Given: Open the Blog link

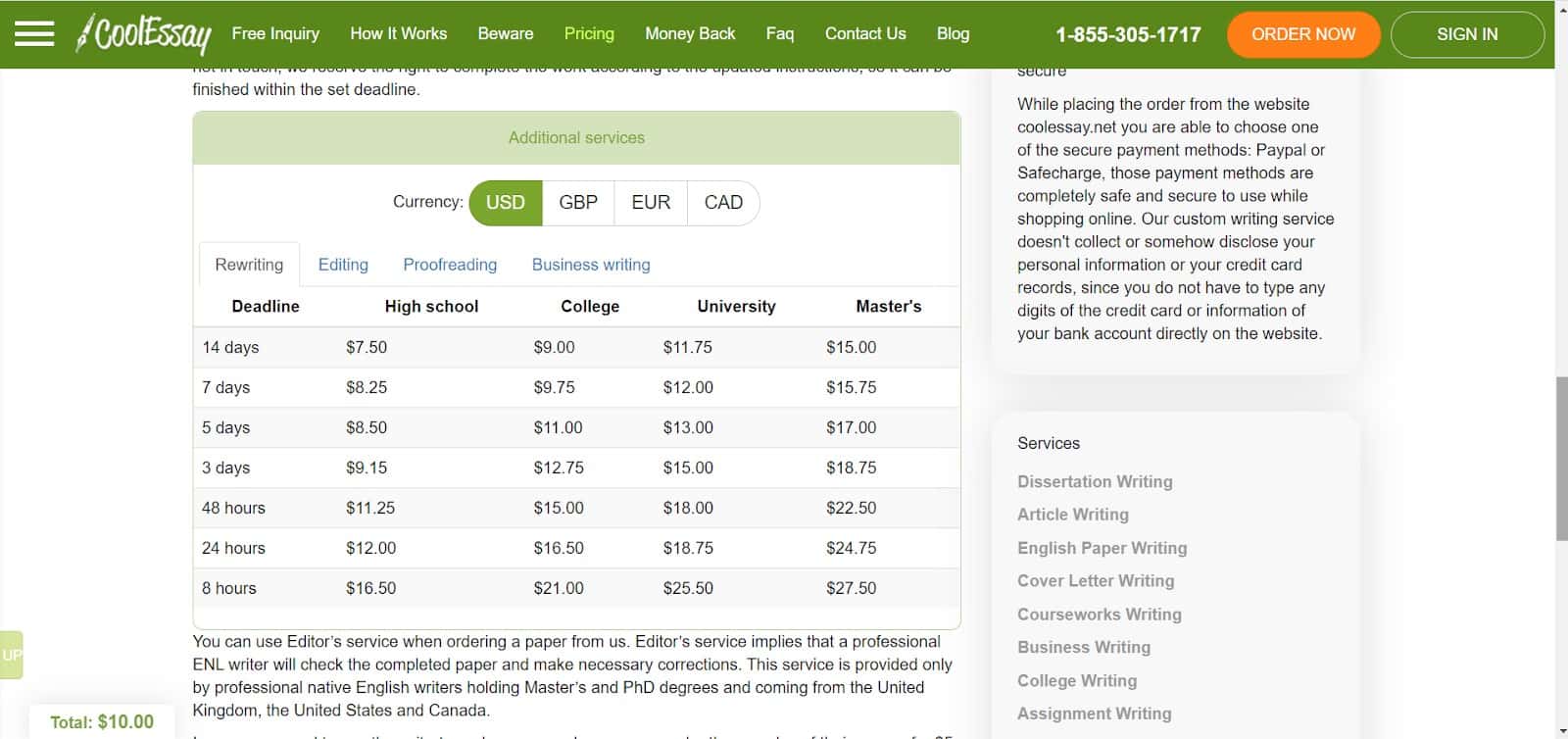Looking at the screenshot, I should tap(953, 33).
